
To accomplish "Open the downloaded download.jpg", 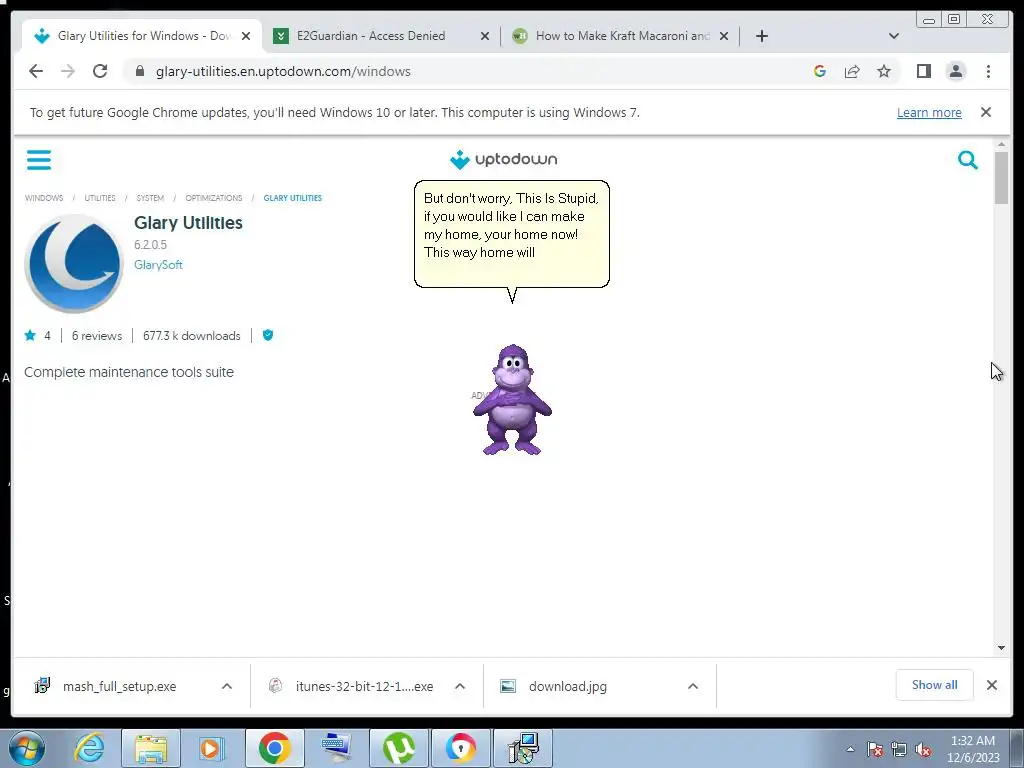I will coord(568,686).
